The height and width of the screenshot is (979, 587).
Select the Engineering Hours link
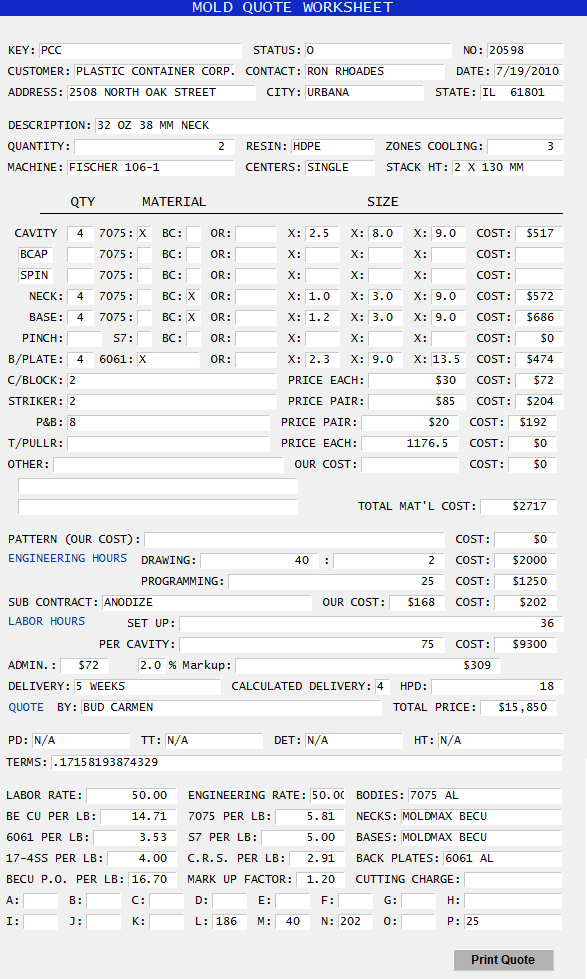[67, 558]
